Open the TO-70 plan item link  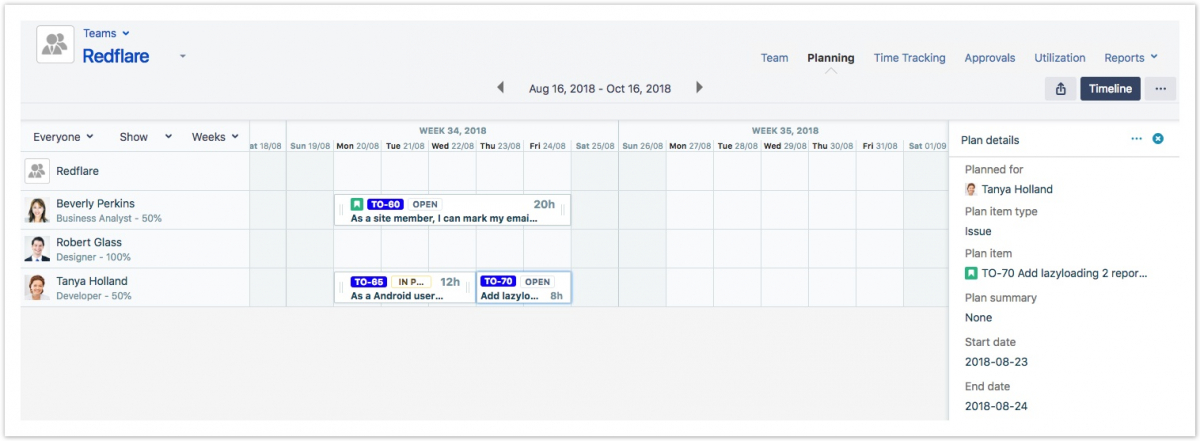coord(1063,273)
